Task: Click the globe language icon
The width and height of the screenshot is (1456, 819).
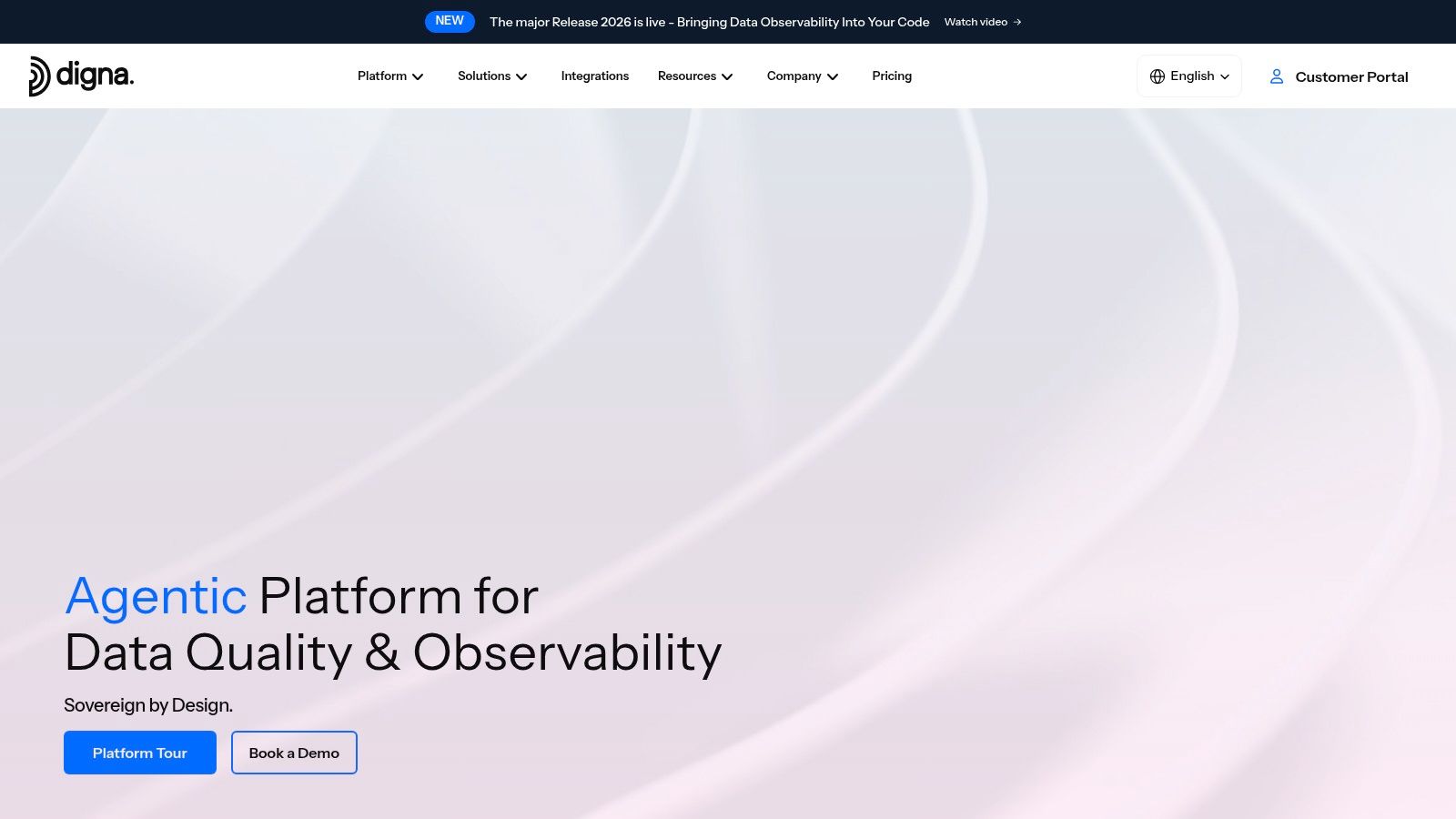Action: (1158, 76)
